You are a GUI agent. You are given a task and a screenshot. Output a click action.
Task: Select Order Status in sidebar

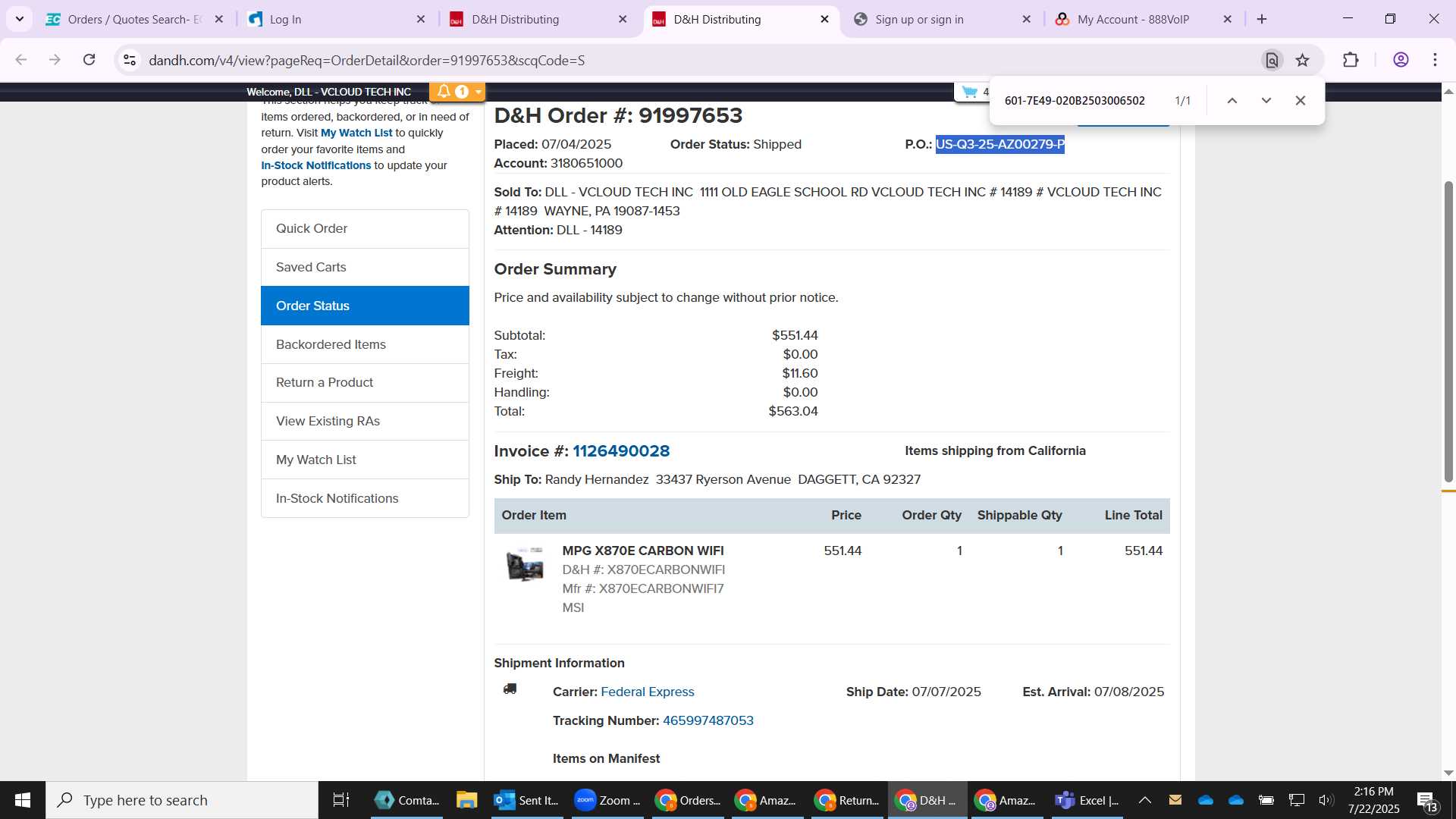point(365,306)
